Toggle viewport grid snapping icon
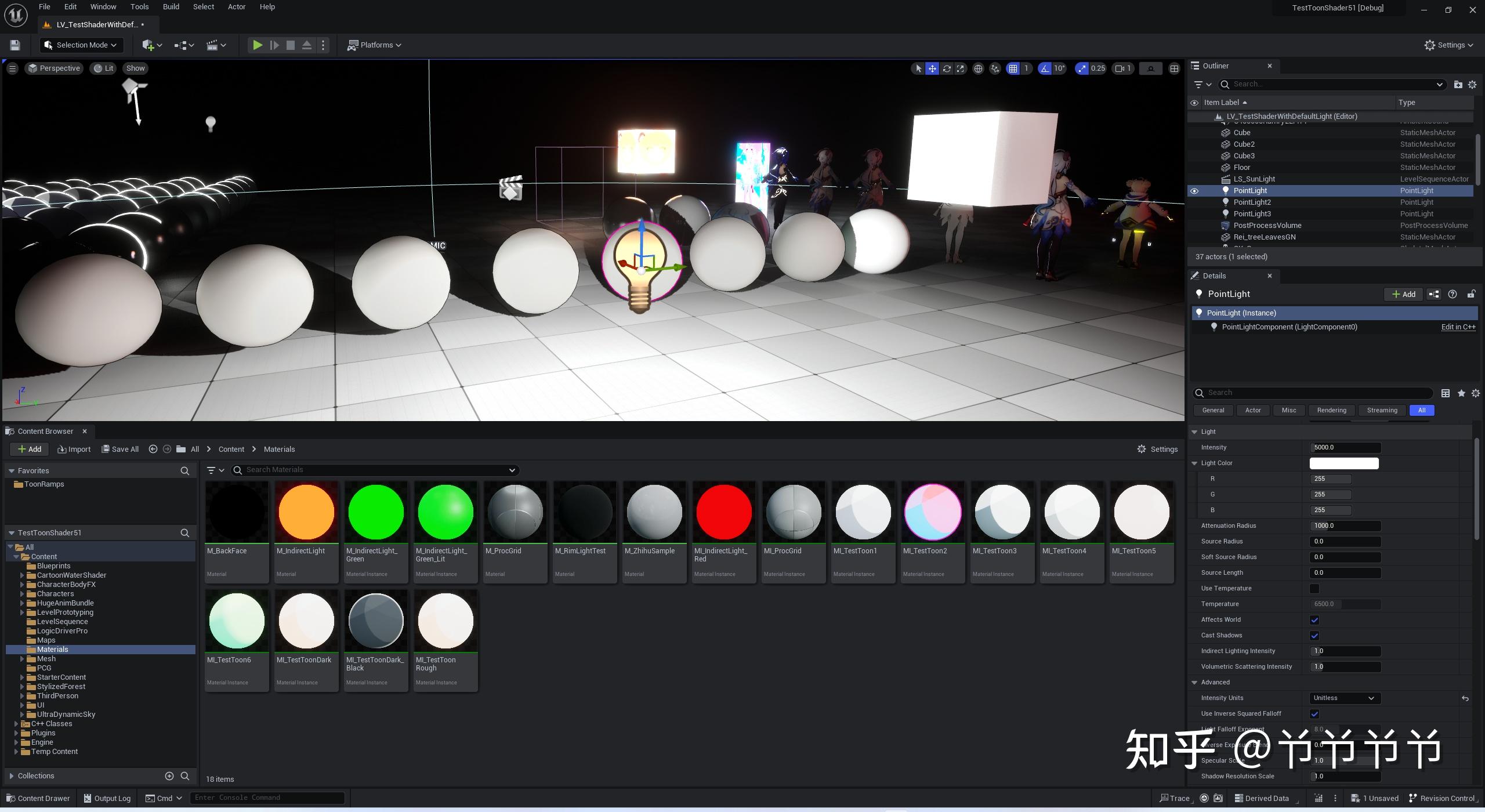 point(1013,68)
